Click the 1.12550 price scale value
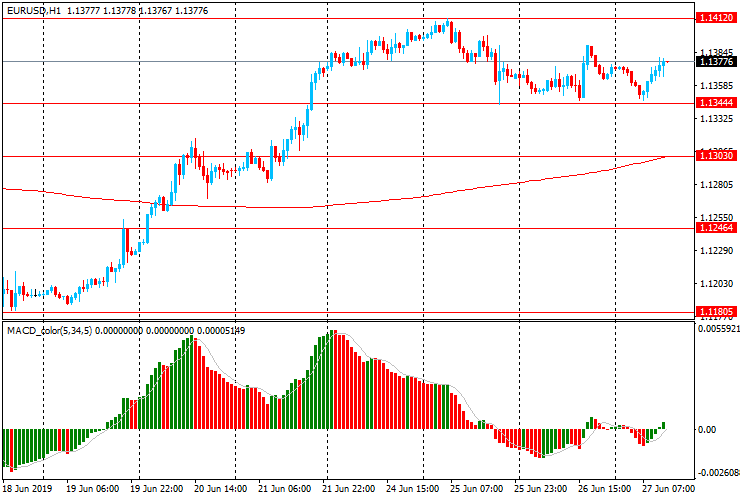Screen dimensions: 740x500 717,218
